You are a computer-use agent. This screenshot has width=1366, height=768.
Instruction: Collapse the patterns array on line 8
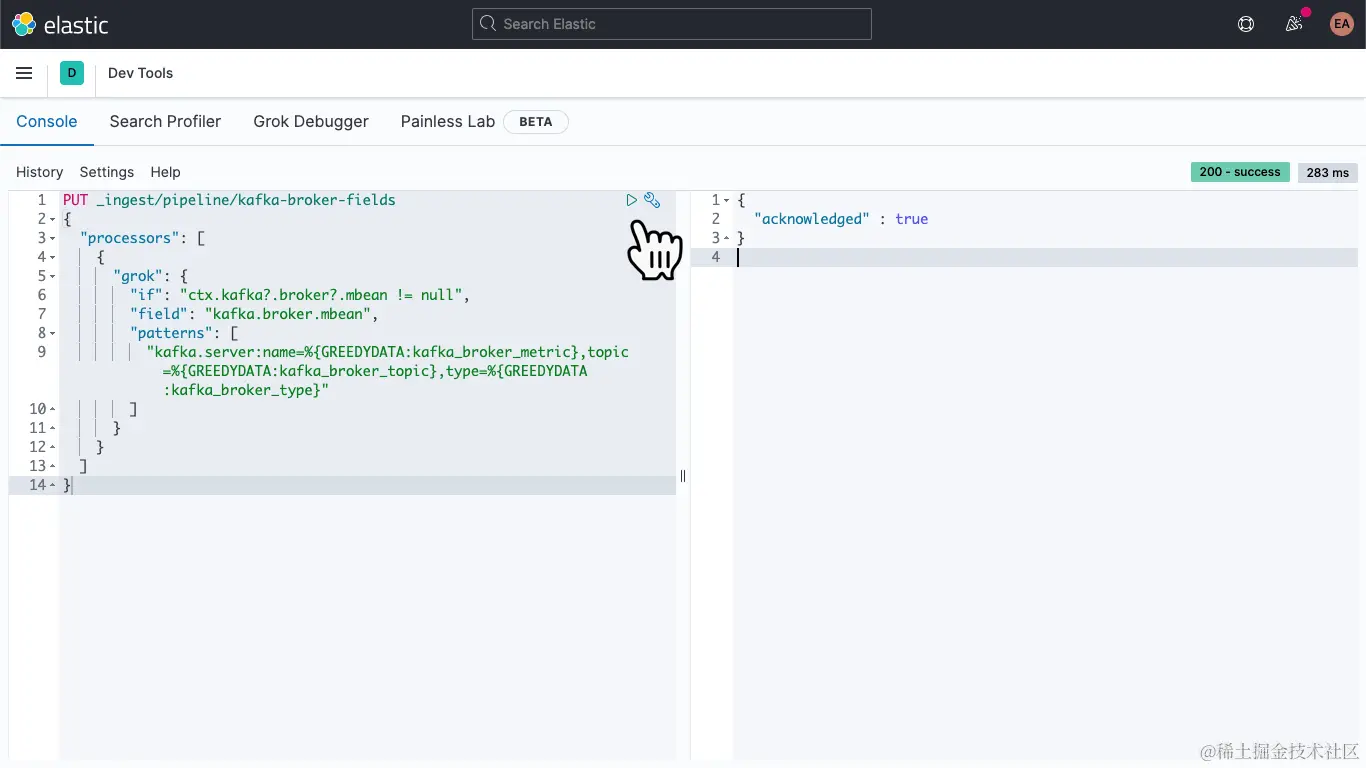click(x=54, y=332)
